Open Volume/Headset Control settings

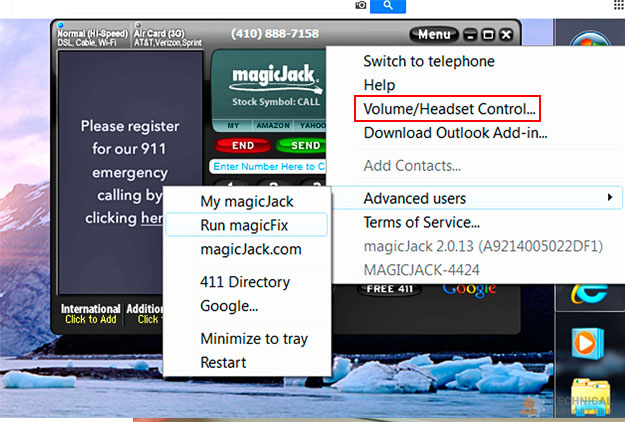click(x=449, y=109)
